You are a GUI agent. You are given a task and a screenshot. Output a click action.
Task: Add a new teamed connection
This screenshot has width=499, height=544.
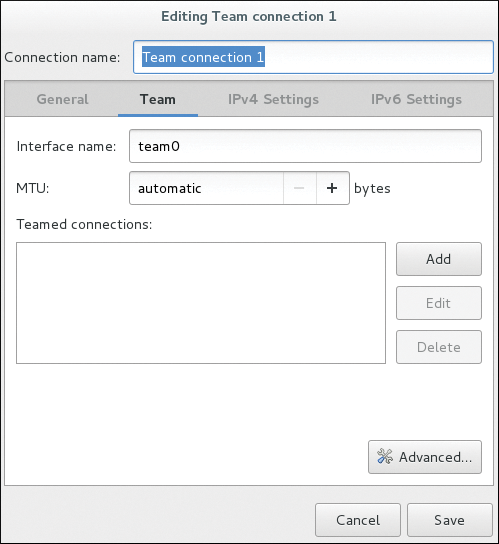coord(439,259)
